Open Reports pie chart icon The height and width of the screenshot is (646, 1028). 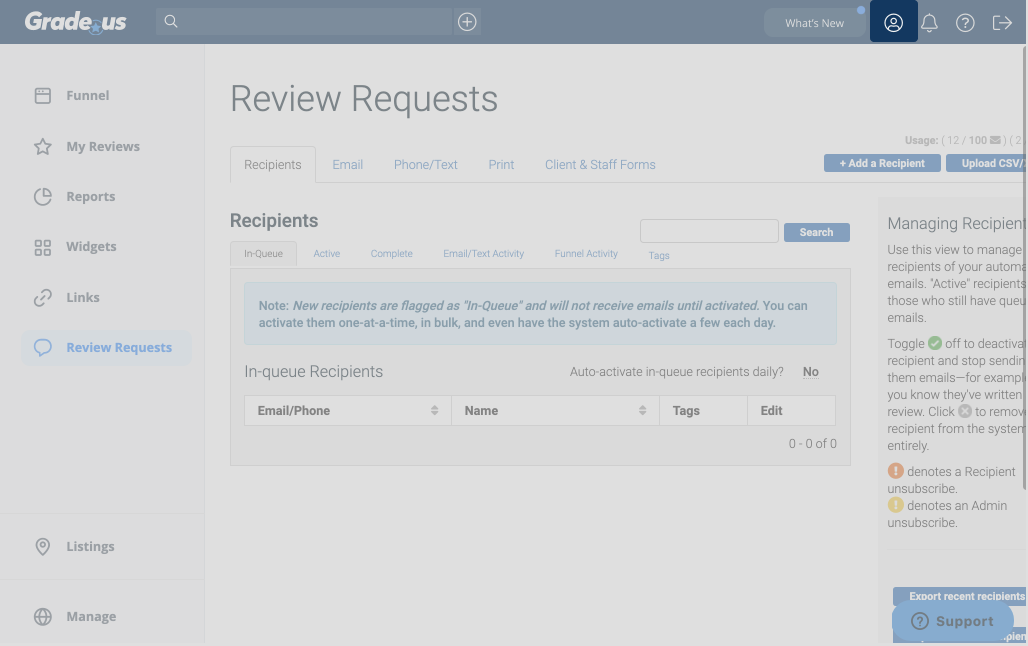43,197
